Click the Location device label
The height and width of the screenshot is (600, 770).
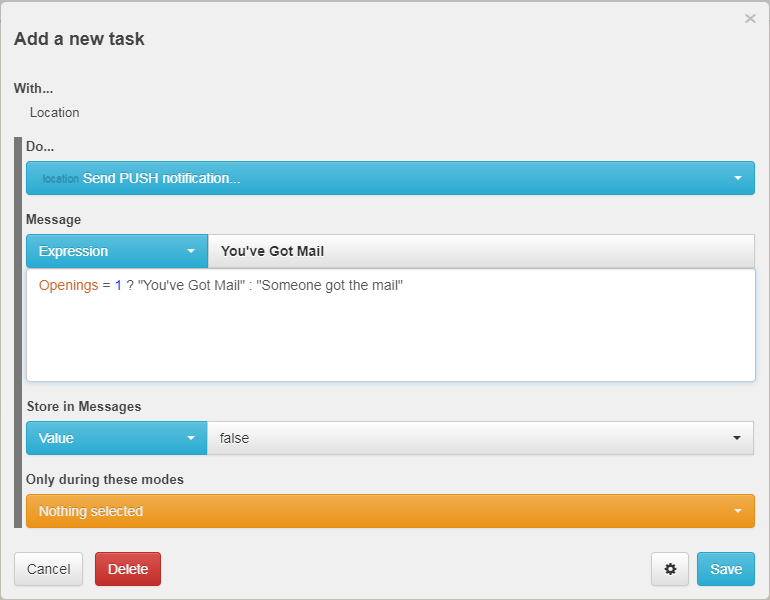(55, 112)
